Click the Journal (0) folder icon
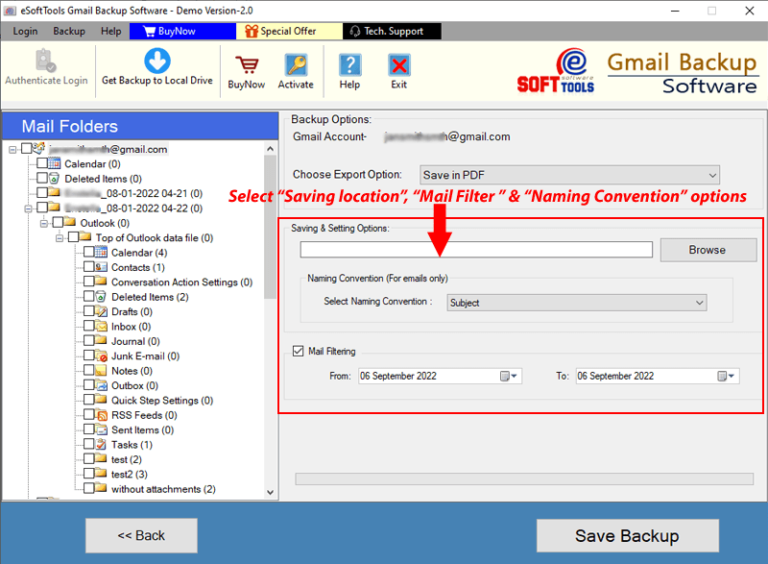 tap(101, 340)
